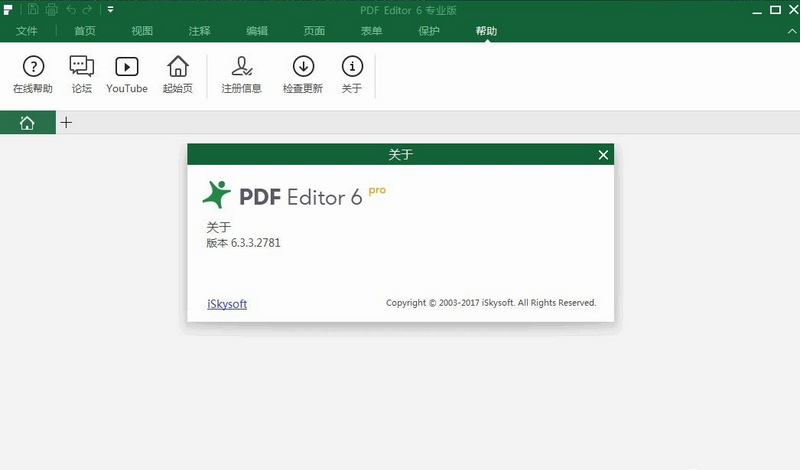The height and width of the screenshot is (470, 802).
Task: Open the Forum (论坛) icon
Action: pos(82,75)
